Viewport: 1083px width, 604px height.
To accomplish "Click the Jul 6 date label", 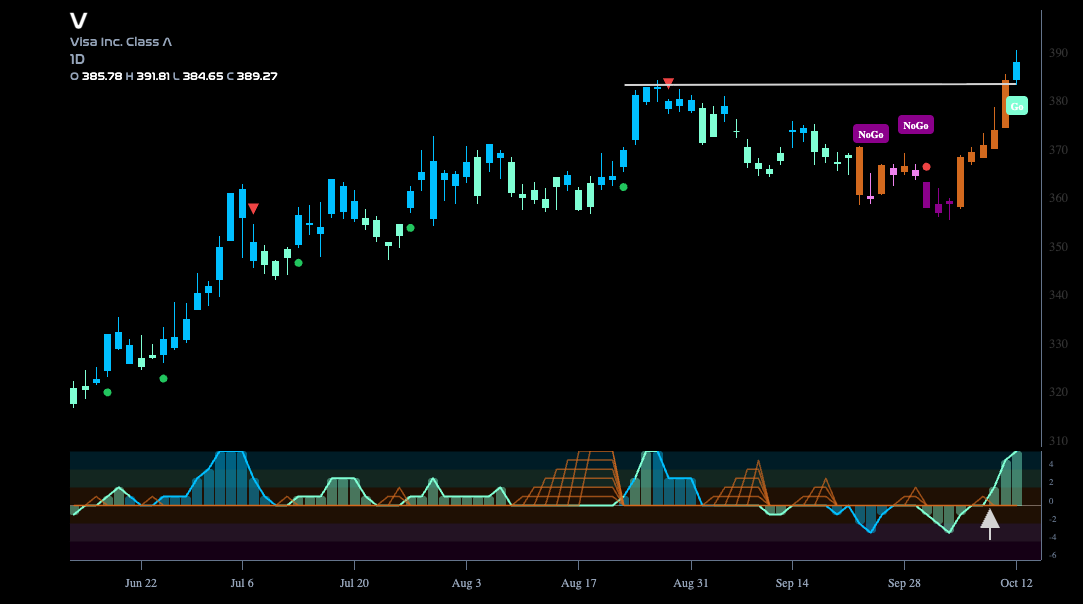I will point(242,583).
